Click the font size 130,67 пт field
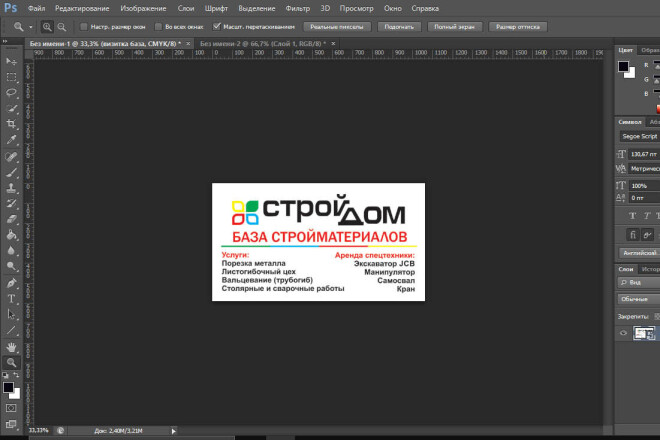The image size is (660, 440). [x=644, y=155]
